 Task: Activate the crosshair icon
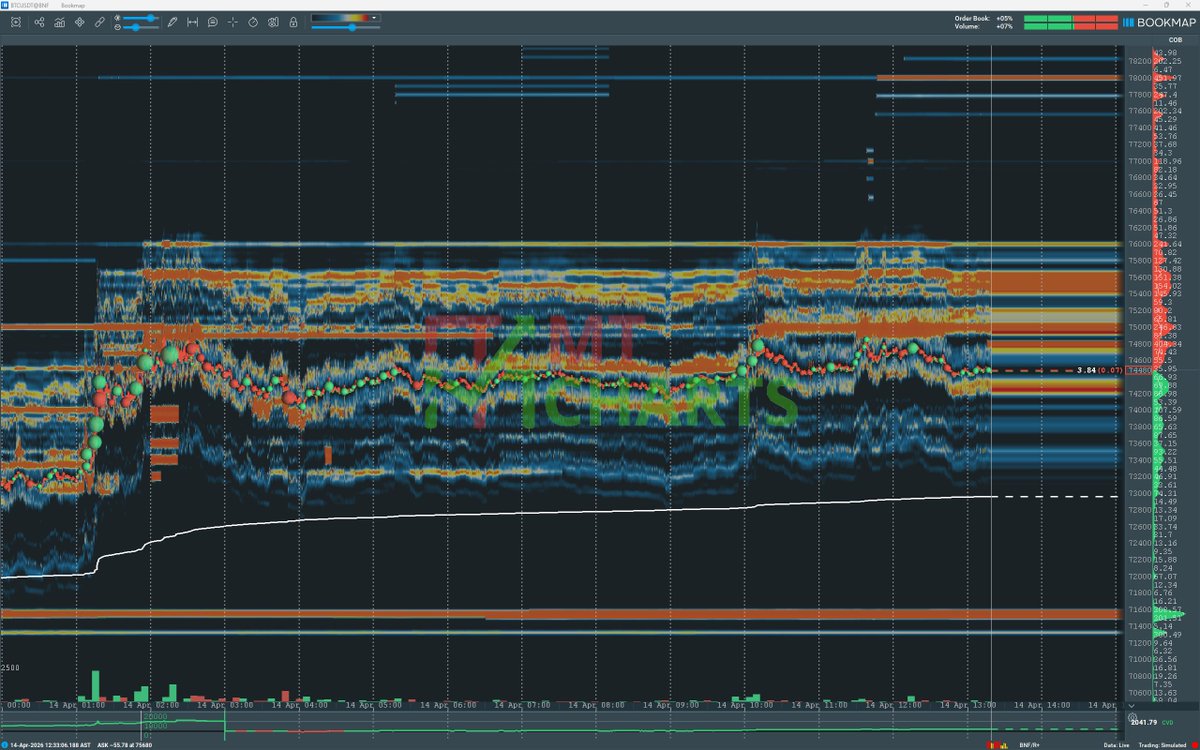[232, 21]
